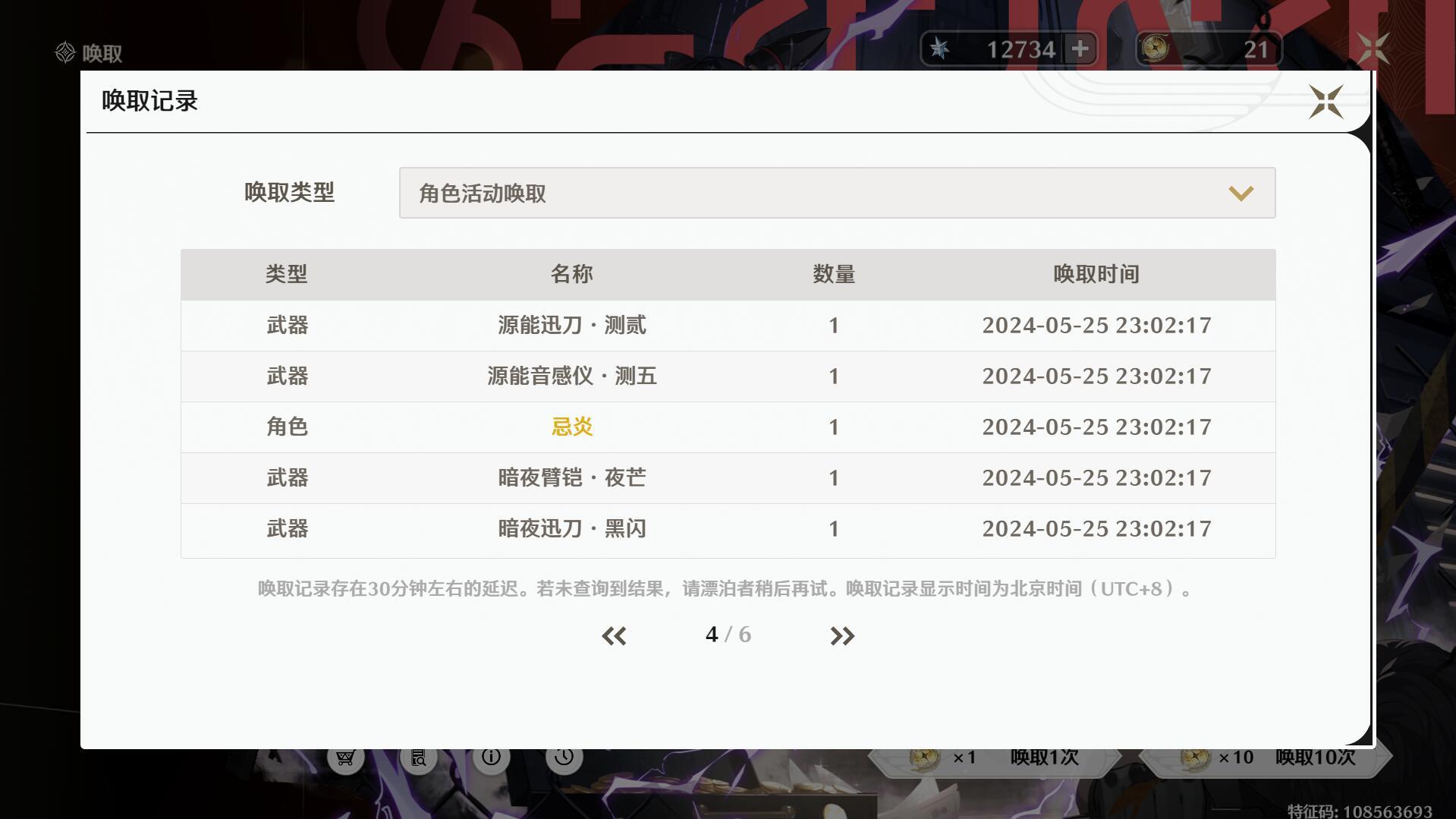Screen dimensions: 1456x819
Task: Click the 唤取时间 column header
Action: pos(1096,274)
